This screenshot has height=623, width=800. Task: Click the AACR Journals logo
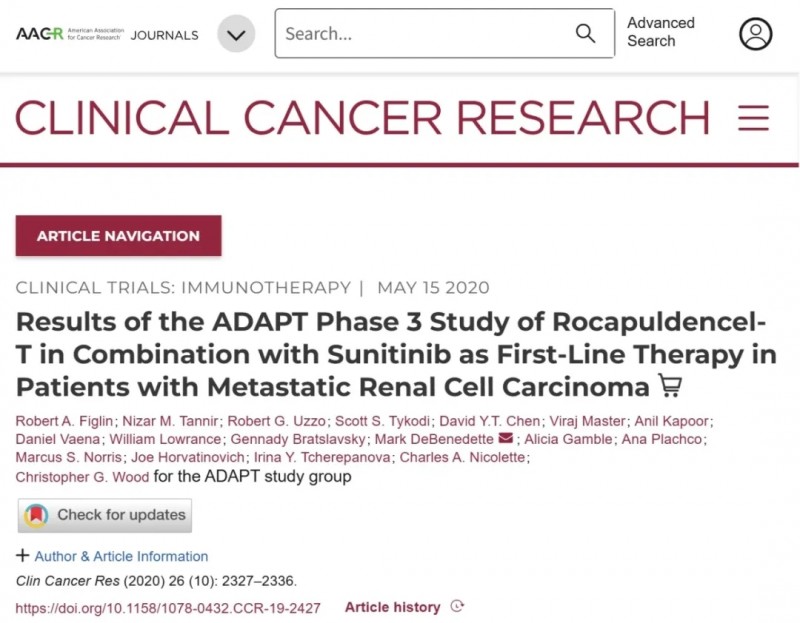coord(107,34)
